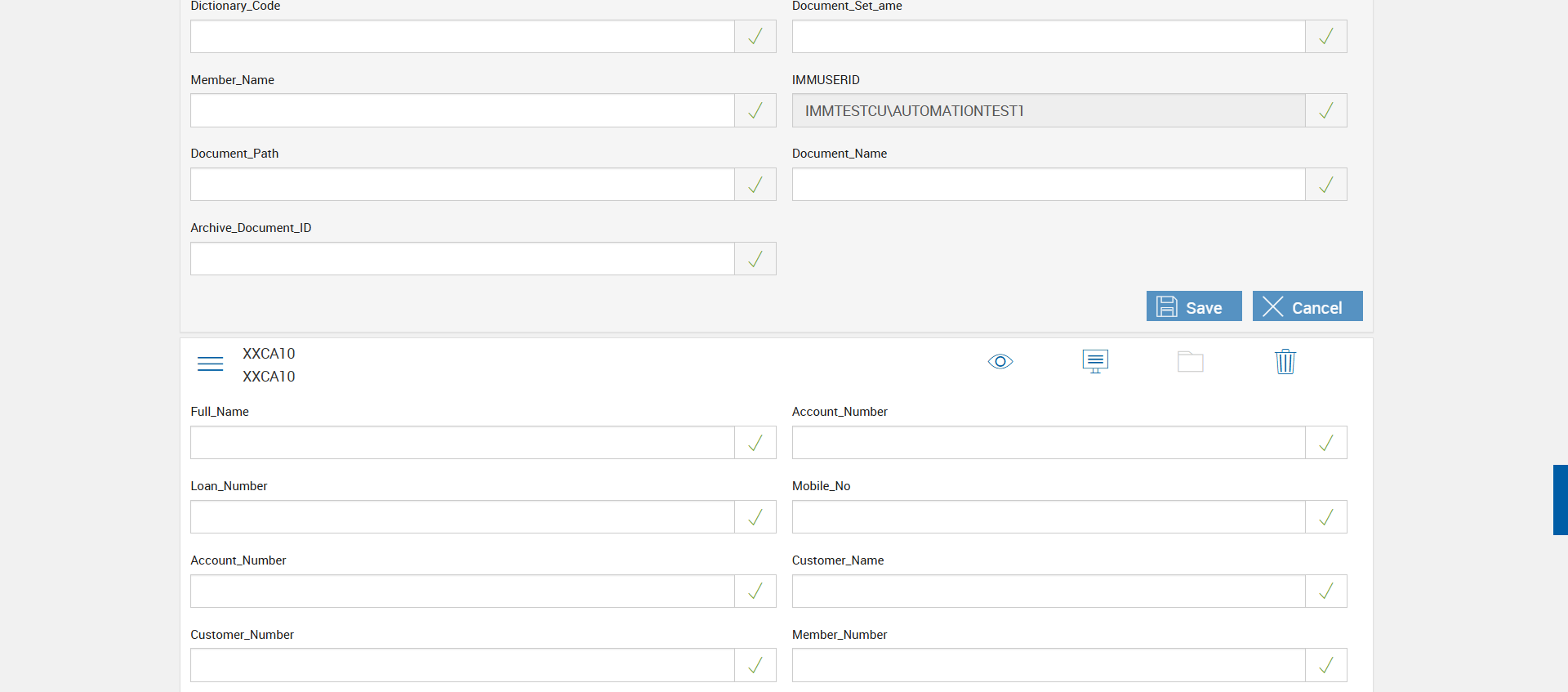
Task: Click the checkmark beside Customer_Name field
Action: pos(1325,592)
